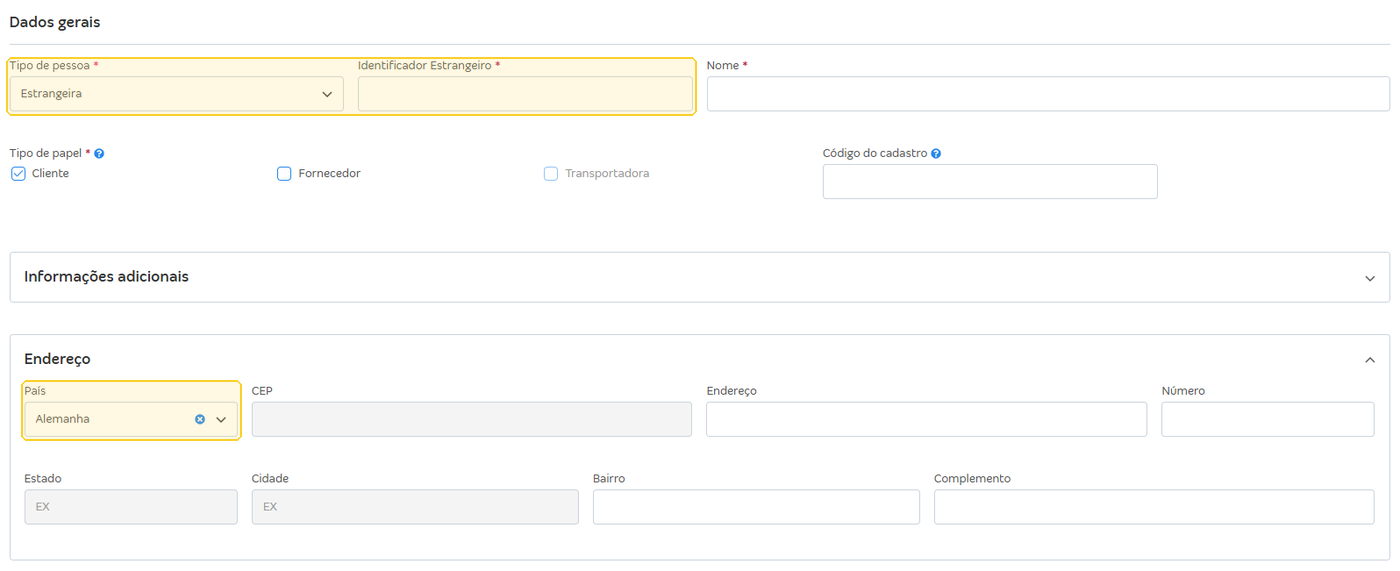Focus the Endereço street input
The image size is (1400, 571).
pyautogui.click(x=926, y=419)
